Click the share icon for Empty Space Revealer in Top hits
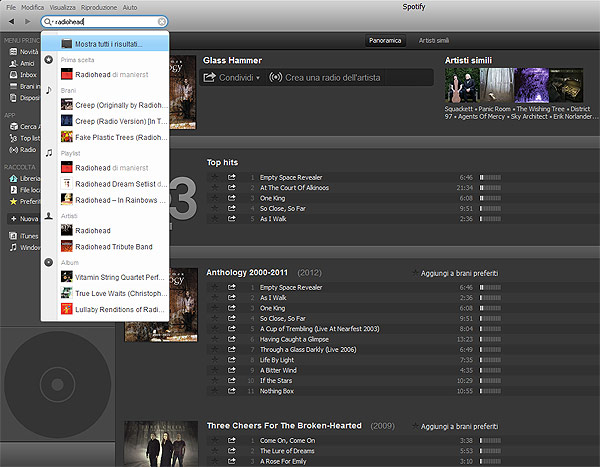Image resolution: width=600 pixels, height=467 pixels. click(232, 176)
